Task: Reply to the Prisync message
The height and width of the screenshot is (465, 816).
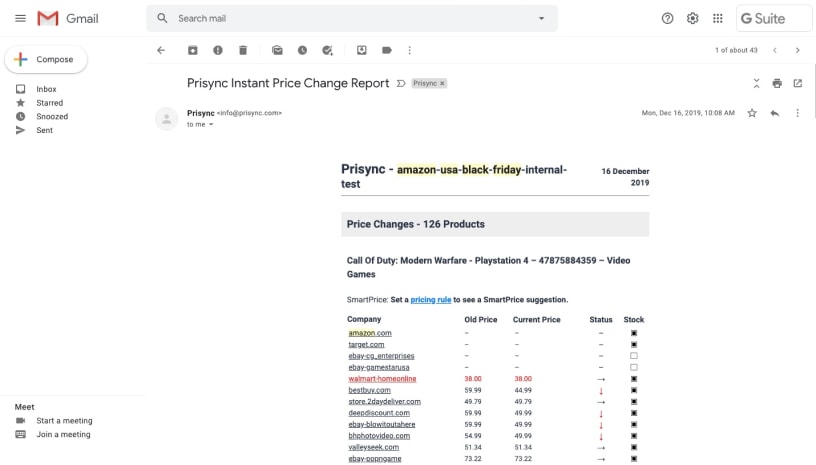Action: click(774, 113)
